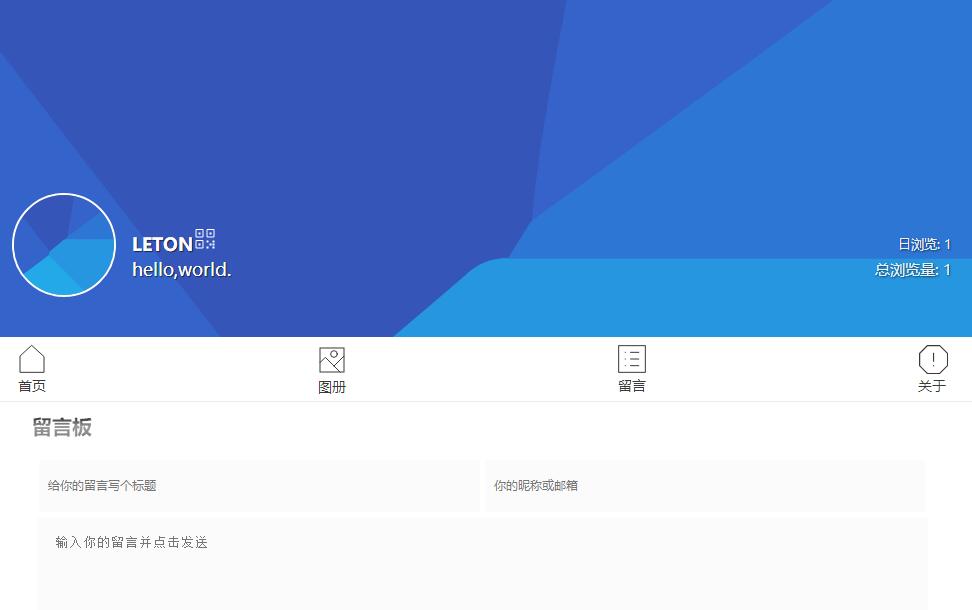Image resolution: width=972 pixels, height=610 pixels.
Task: Focus the message title field 给你的留言写个标题
Action: pyautogui.click(x=259, y=486)
